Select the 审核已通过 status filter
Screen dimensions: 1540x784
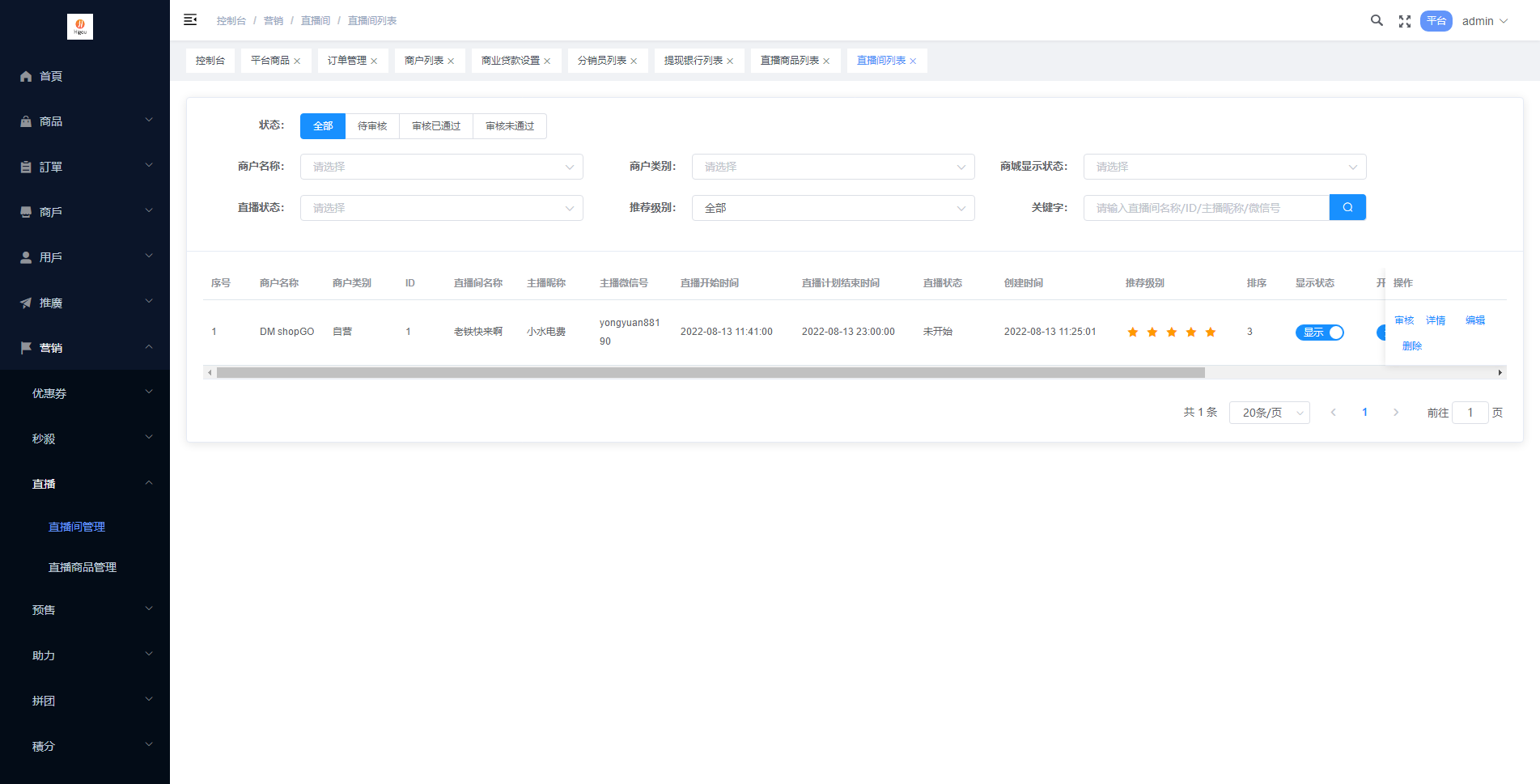click(x=435, y=126)
